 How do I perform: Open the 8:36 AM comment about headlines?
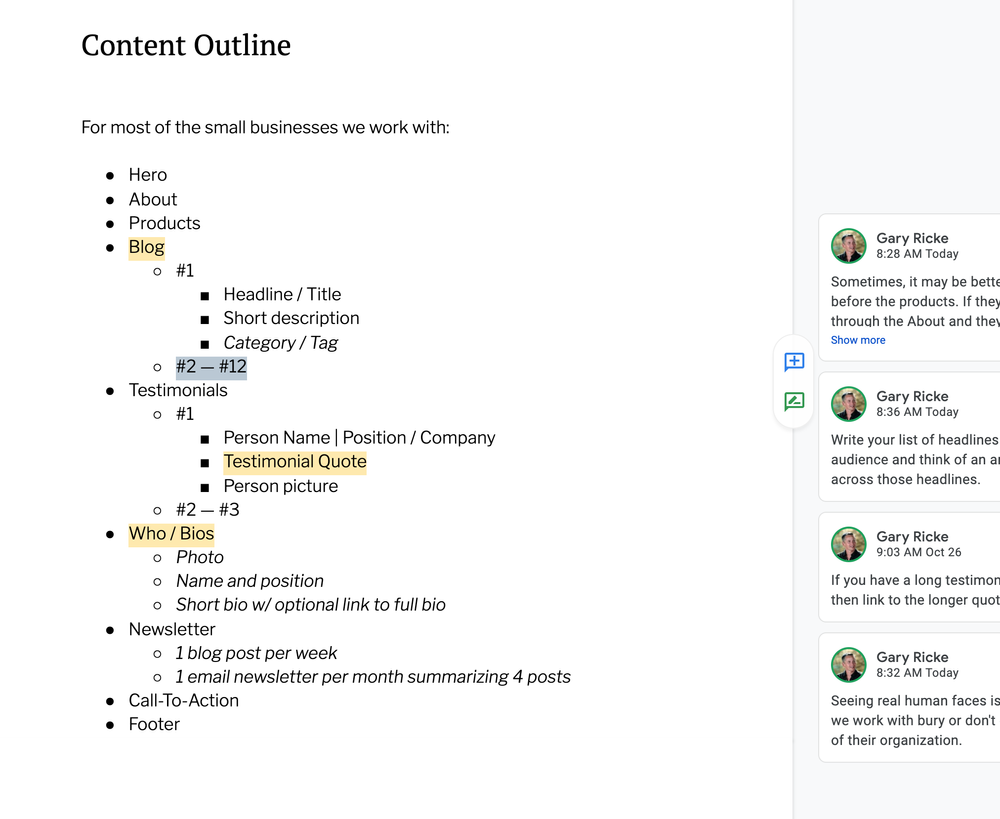[909, 437]
